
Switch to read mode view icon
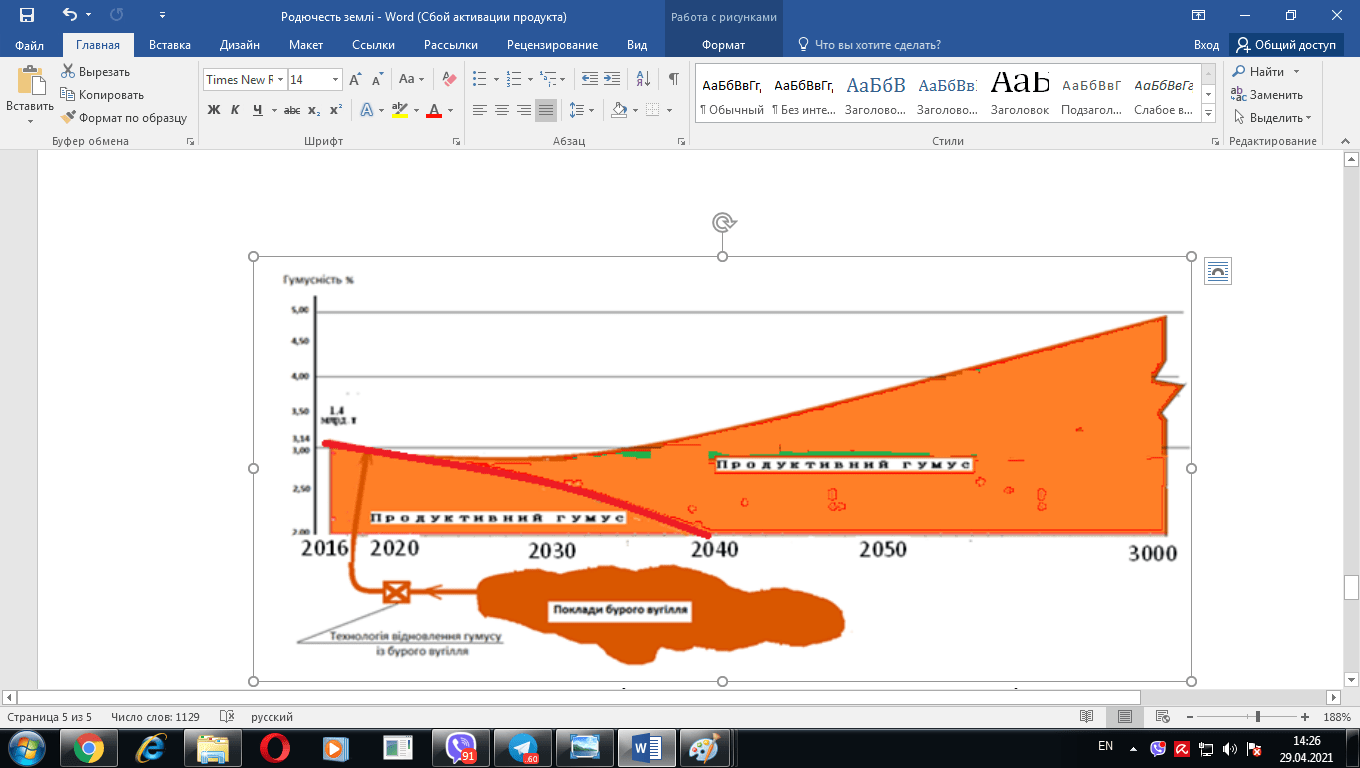1087,717
